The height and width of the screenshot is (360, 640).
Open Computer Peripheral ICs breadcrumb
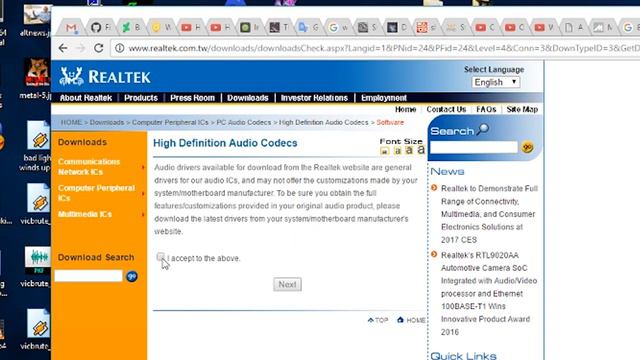click(170, 122)
